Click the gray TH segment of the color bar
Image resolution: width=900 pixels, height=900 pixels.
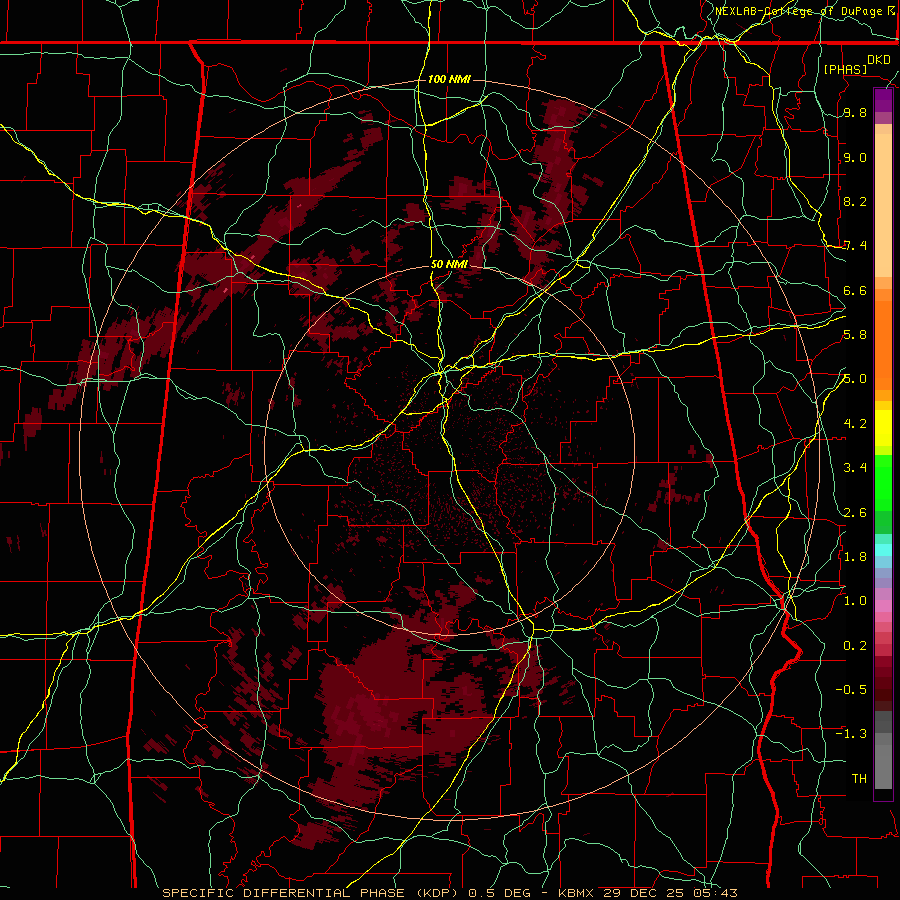click(883, 763)
